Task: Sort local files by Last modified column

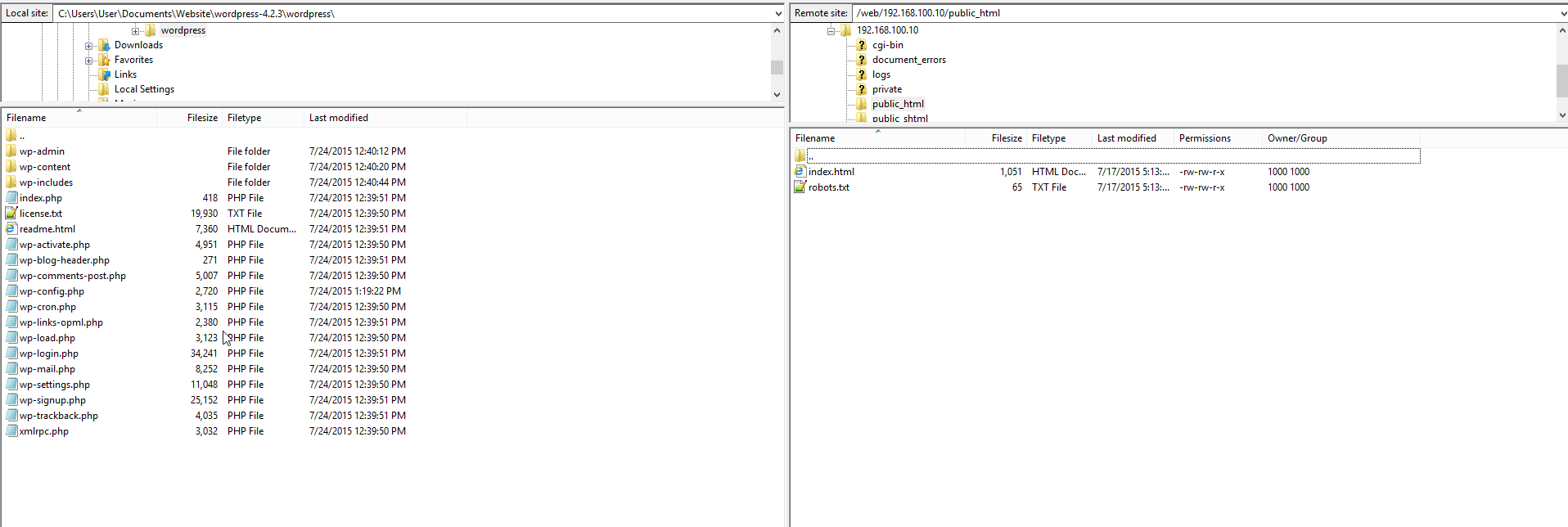Action: (x=385, y=118)
